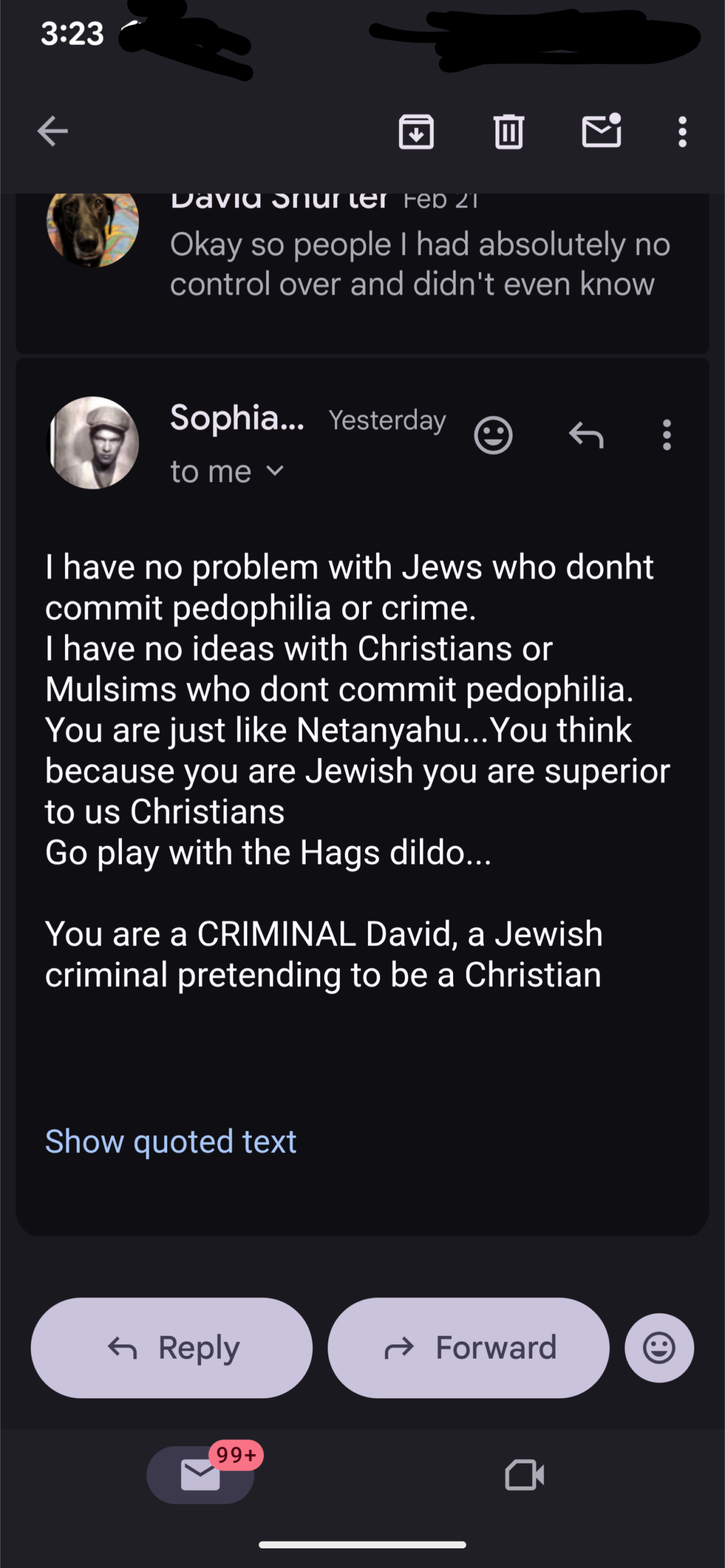Delete the conversation with the trash icon
The height and width of the screenshot is (1568, 725).
tap(508, 131)
